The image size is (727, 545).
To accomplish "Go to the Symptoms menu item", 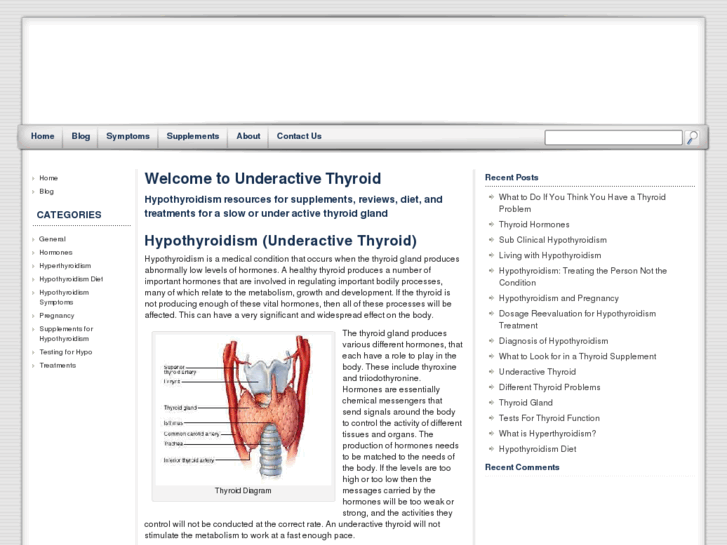I will tap(128, 136).
